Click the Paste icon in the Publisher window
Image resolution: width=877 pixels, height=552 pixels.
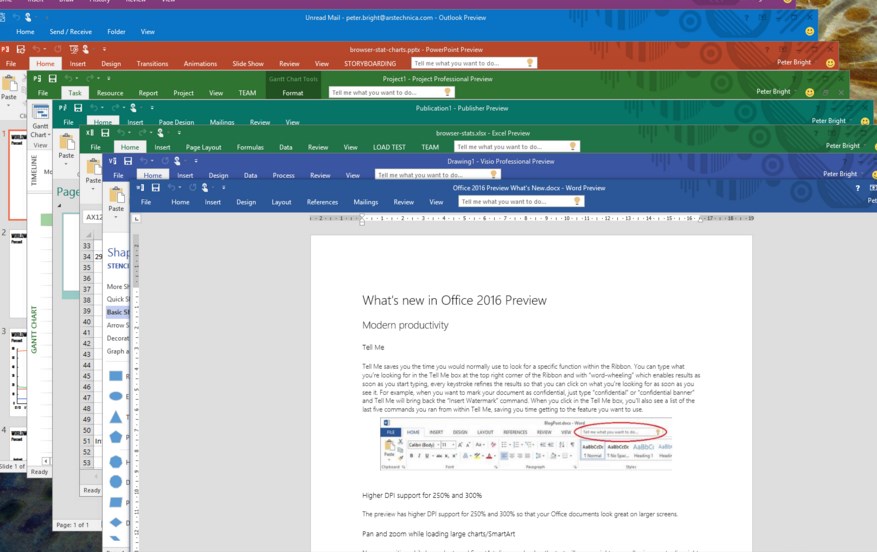pyautogui.click(x=67, y=142)
